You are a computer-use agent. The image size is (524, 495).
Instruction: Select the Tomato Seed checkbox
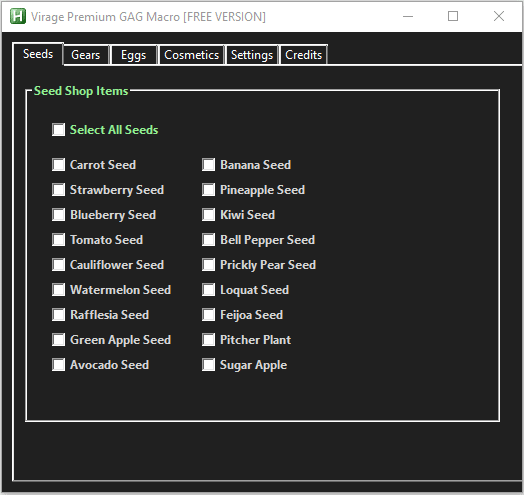[x=58, y=240]
